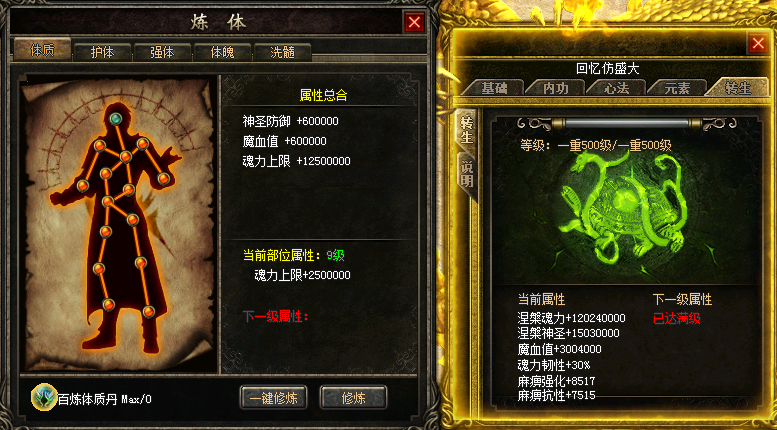Click the level progress bar above emblem
This screenshot has width=777, height=430.
click(627, 123)
